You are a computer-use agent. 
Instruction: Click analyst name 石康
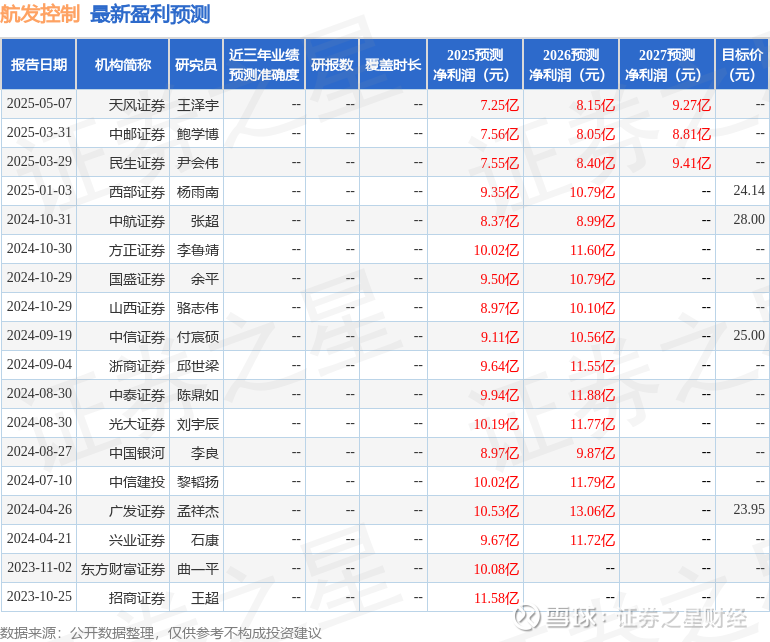[205, 540]
